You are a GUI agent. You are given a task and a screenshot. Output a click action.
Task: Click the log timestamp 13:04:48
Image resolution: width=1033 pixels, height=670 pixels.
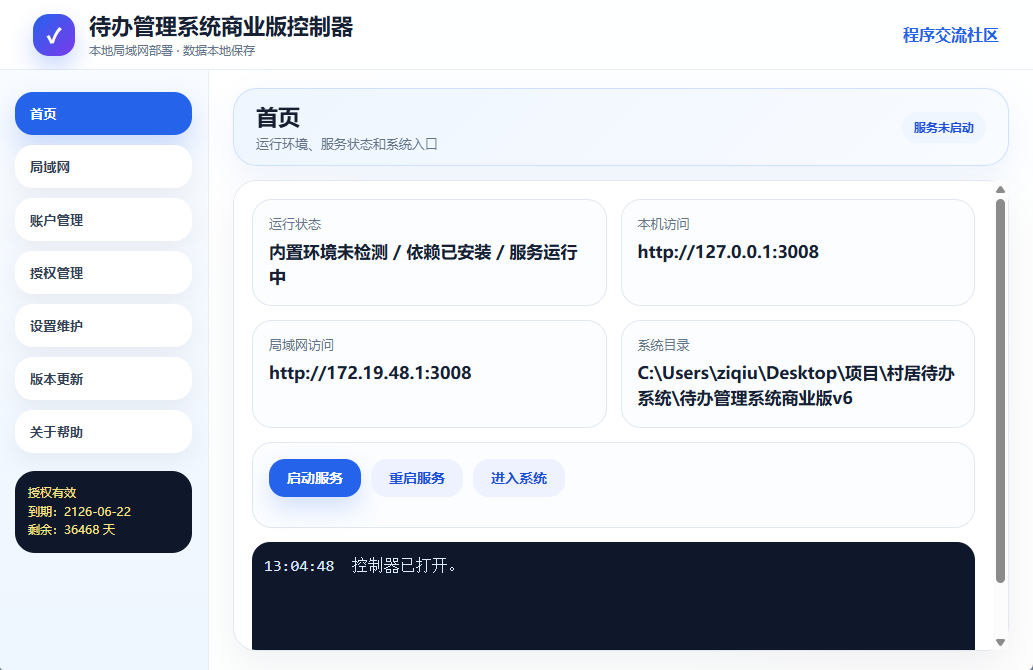point(299,566)
